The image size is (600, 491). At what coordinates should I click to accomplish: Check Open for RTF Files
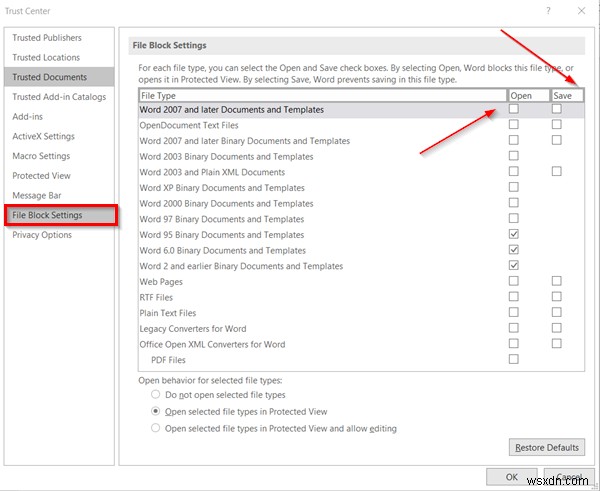[x=514, y=297]
